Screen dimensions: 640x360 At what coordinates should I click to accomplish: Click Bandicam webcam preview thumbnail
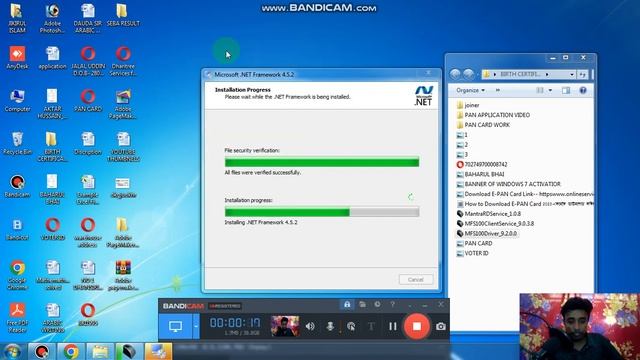284,326
